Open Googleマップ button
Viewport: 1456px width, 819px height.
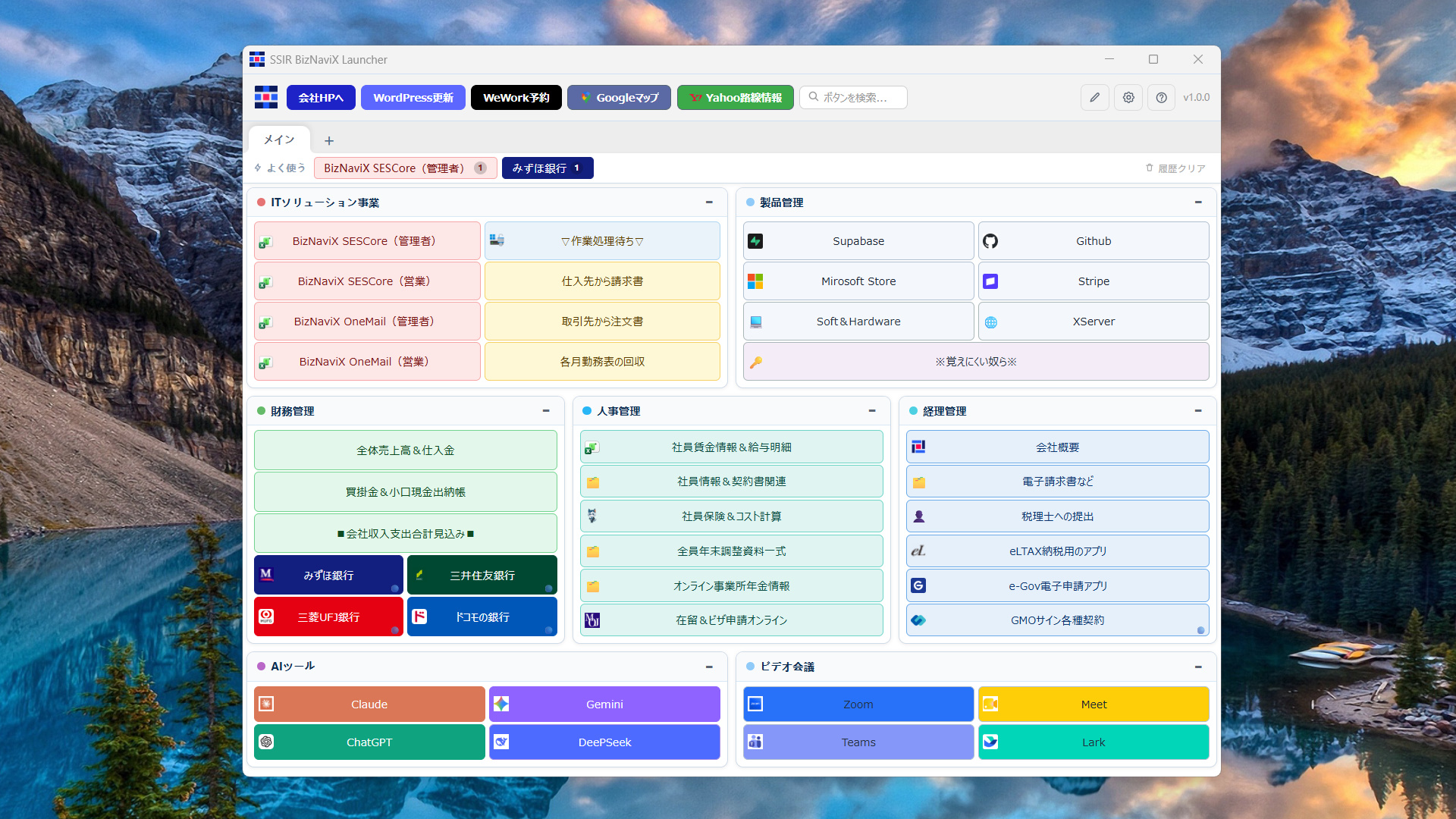(619, 97)
